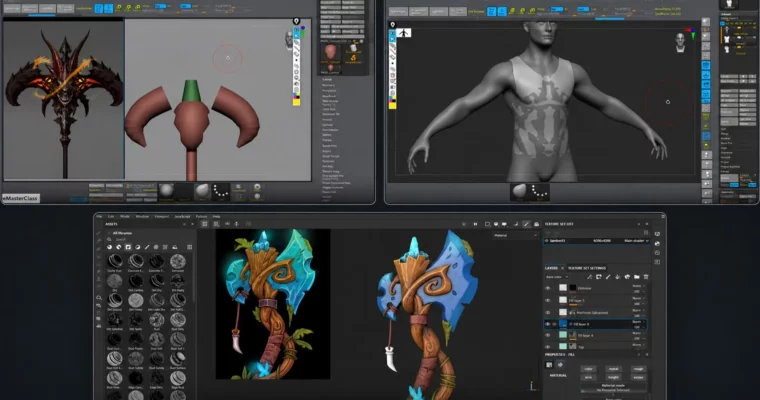This screenshot has height=400, width=760.
Task: Toggle eye icon of MatFinish Galvanized layer
Action: (x=548, y=313)
